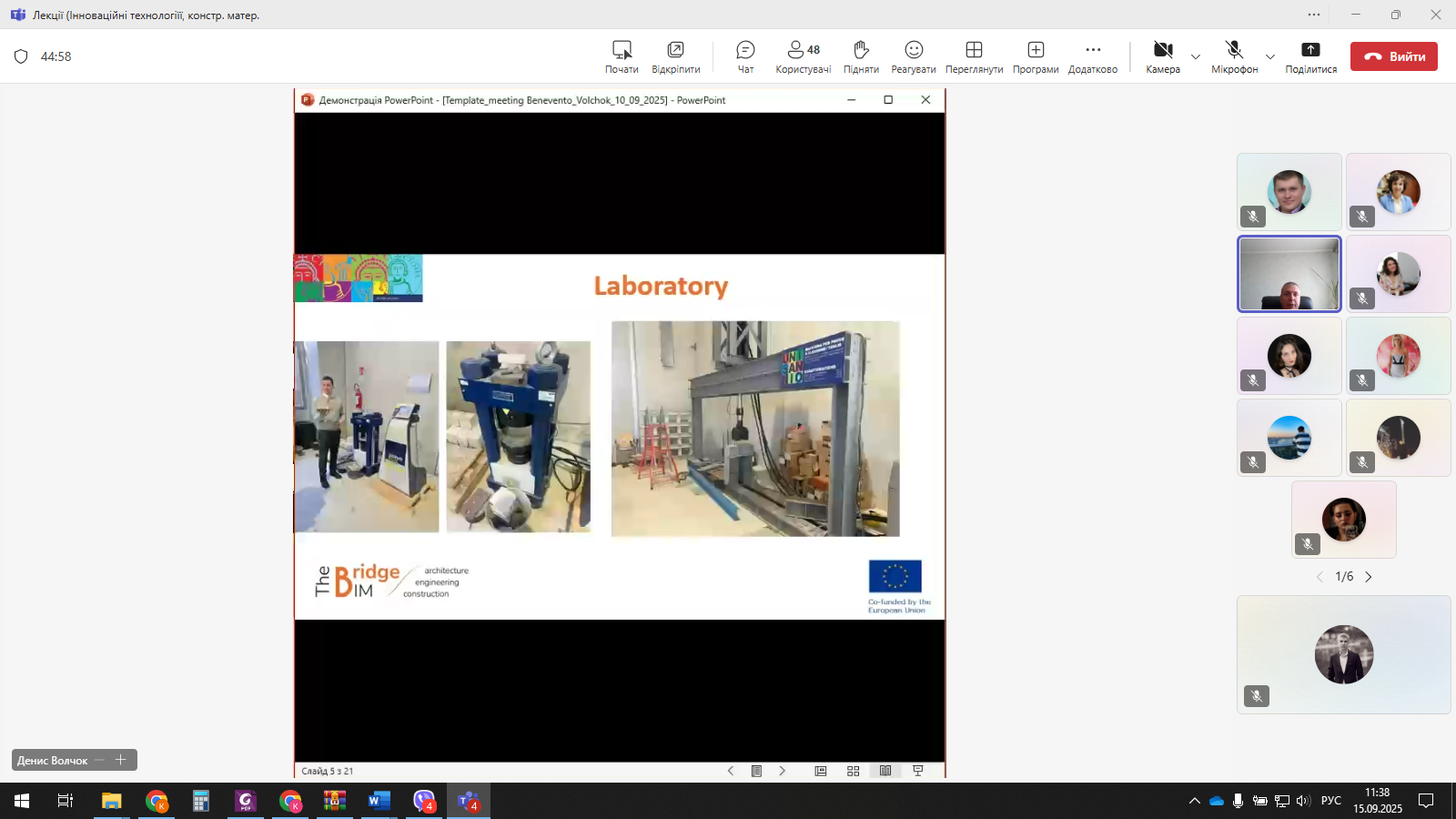Open the Chat panel
This screenshot has height=819, width=1456.
pos(745,56)
